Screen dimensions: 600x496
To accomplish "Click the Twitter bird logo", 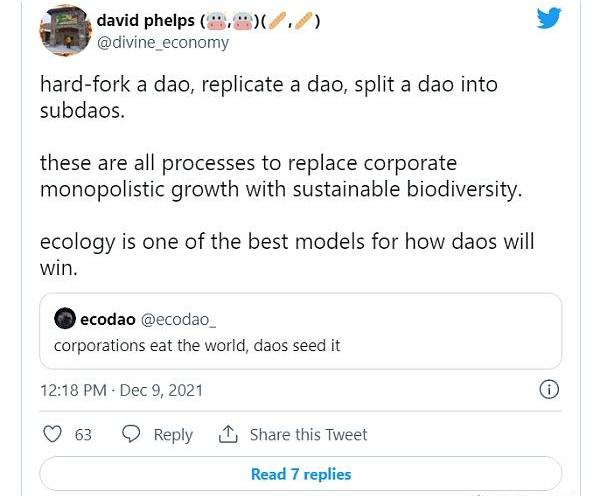I will coord(549,18).
